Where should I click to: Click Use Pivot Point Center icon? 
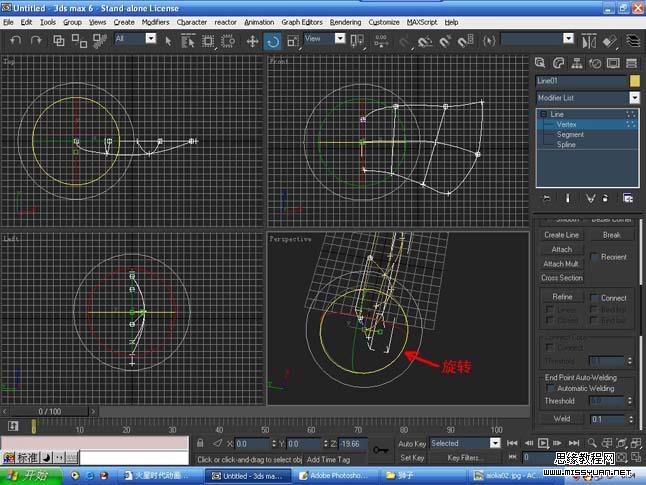[357, 41]
